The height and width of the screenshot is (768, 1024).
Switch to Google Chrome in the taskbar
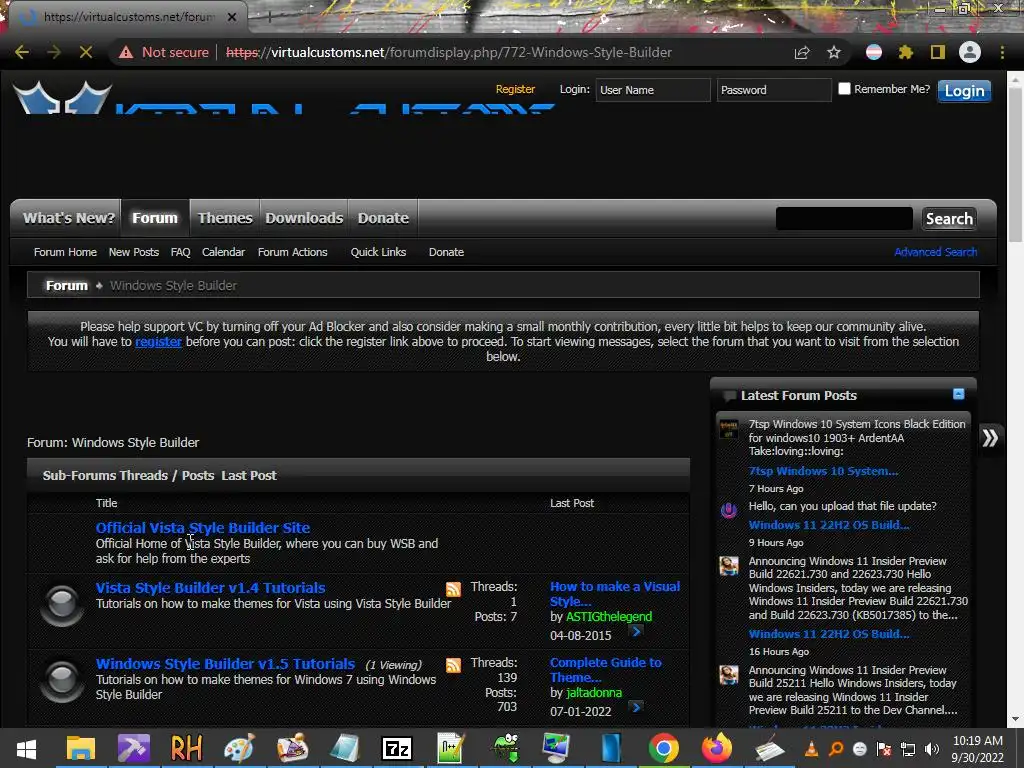tap(664, 748)
